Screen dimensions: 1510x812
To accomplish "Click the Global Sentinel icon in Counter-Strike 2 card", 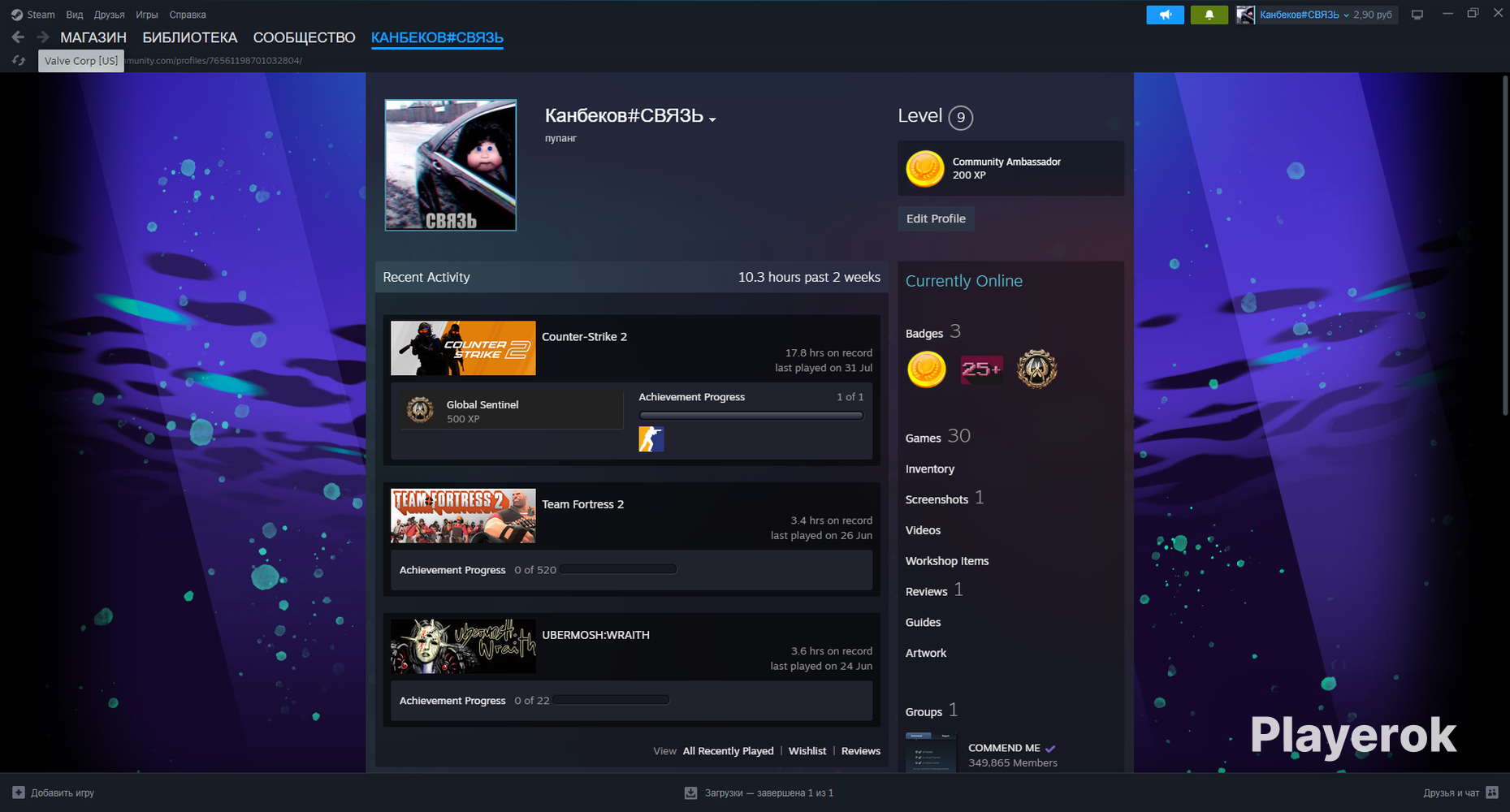I will pos(420,410).
